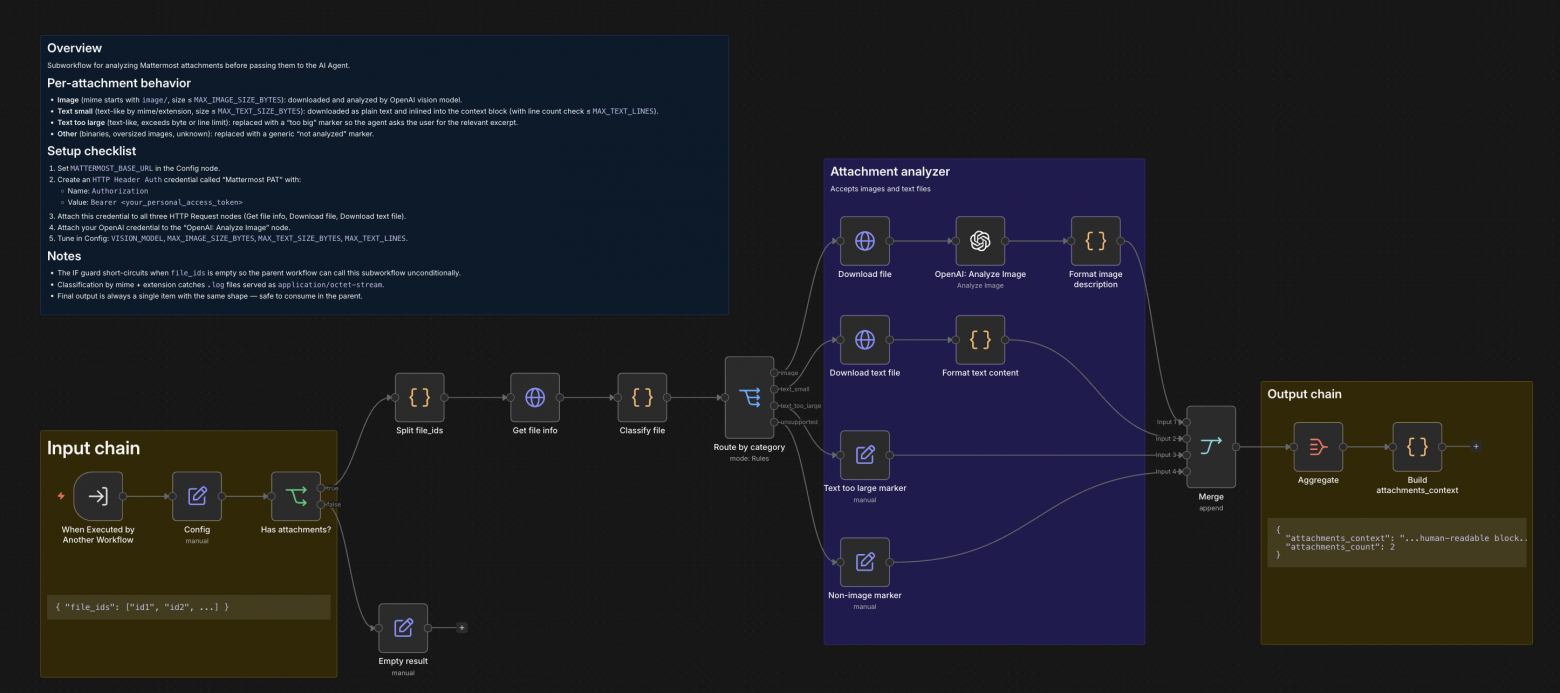Viewport: 1560px width, 693px height.
Task: Select the 'Download text file' HTTP node
Action: pyautogui.click(x=865, y=340)
